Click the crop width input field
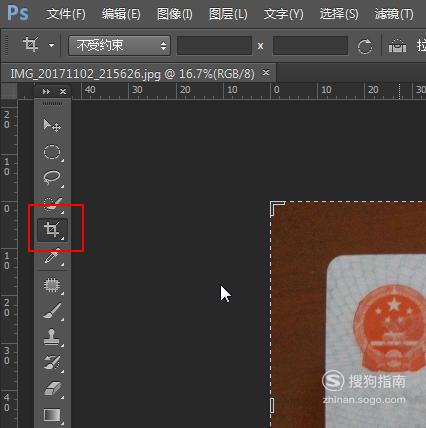This screenshot has height=428, width=426. pos(214,45)
